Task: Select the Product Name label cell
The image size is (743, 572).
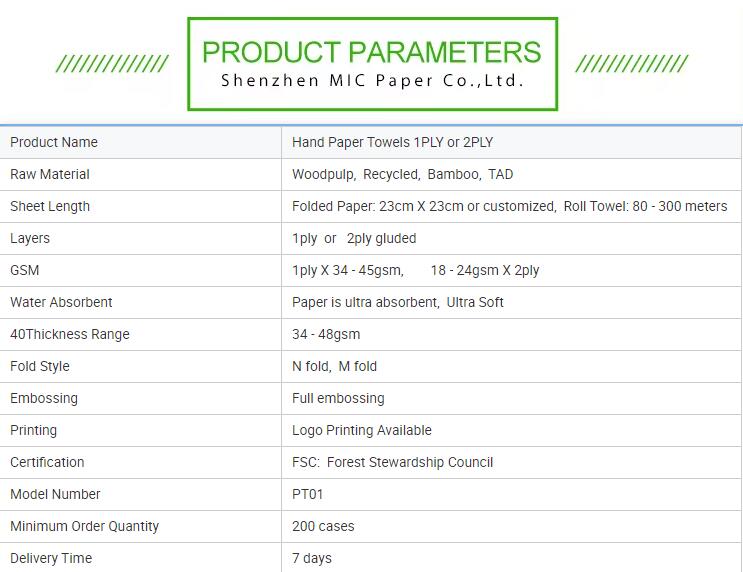Action: click(x=141, y=142)
